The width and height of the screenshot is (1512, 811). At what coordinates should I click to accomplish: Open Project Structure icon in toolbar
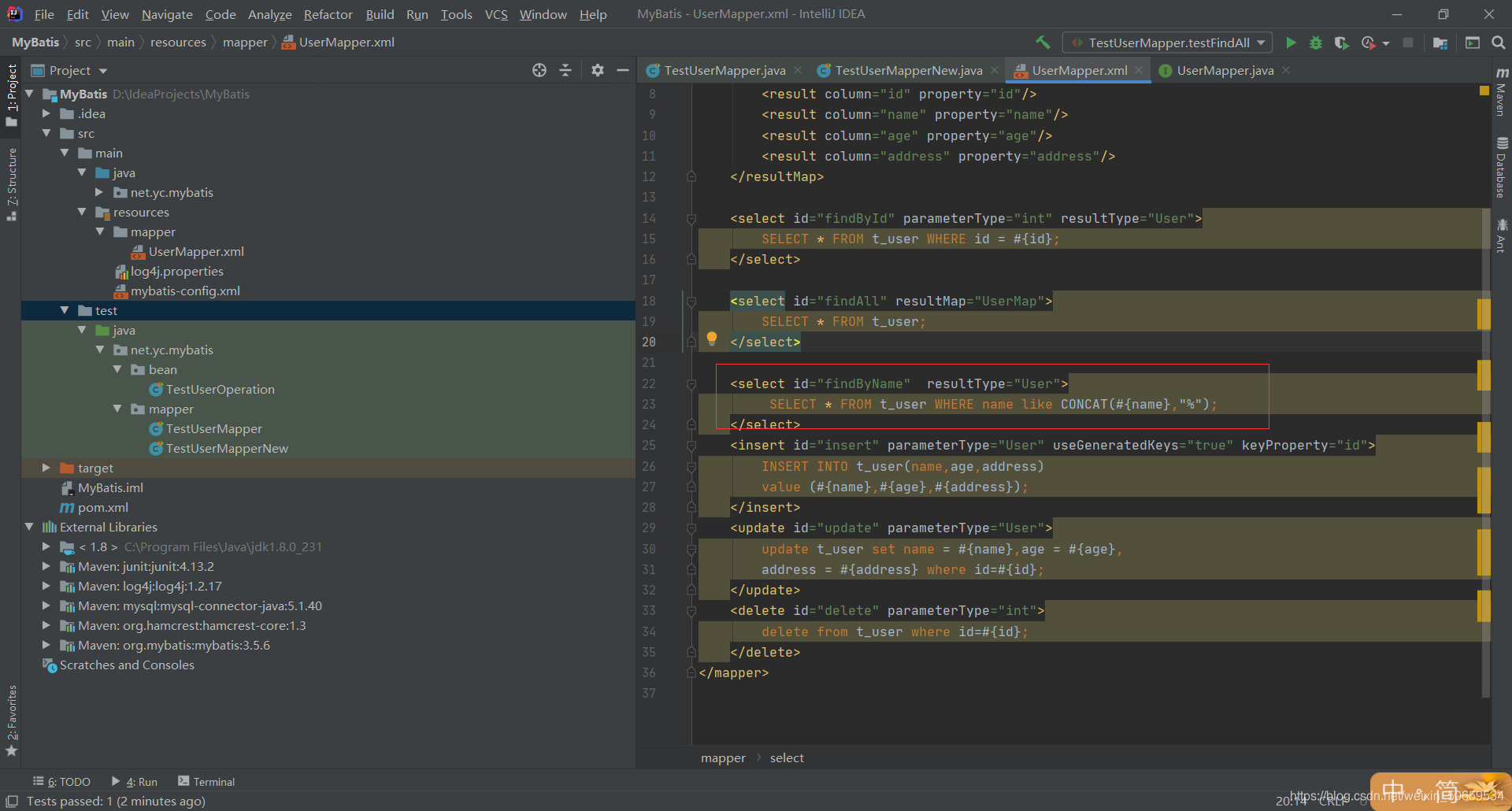[1440, 43]
